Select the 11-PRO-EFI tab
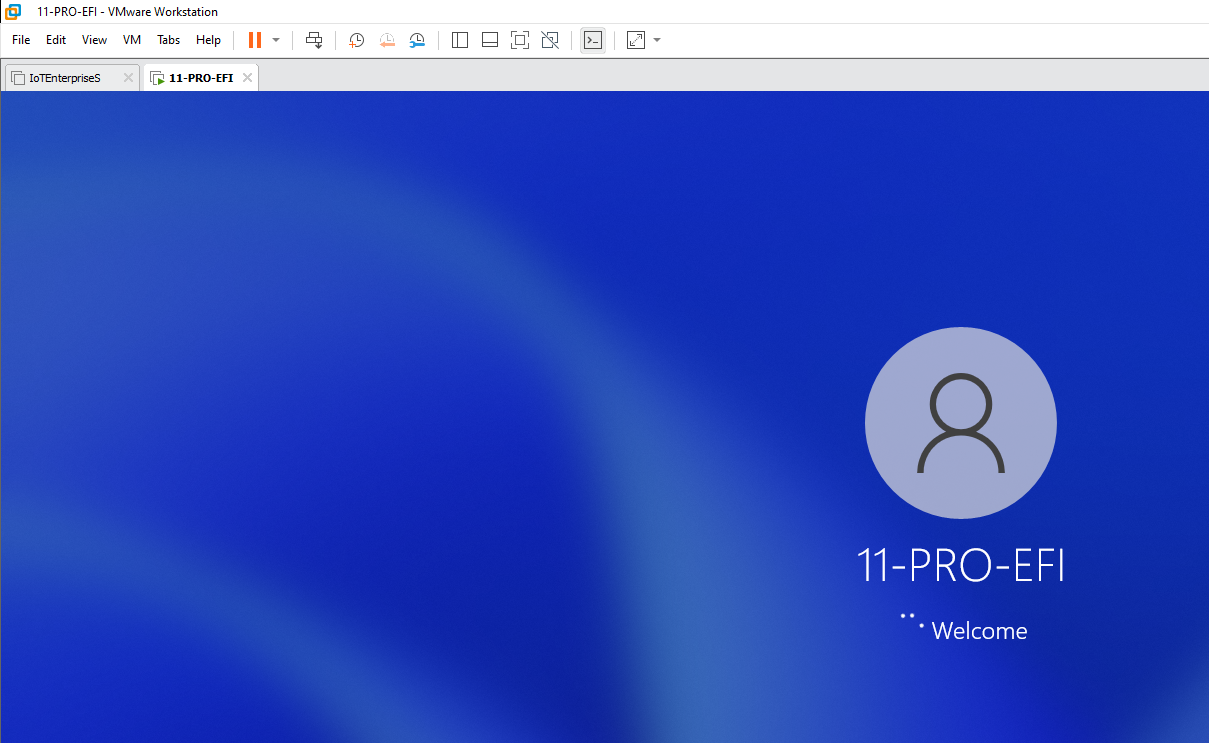This screenshot has height=743, width=1209. (x=201, y=78)
